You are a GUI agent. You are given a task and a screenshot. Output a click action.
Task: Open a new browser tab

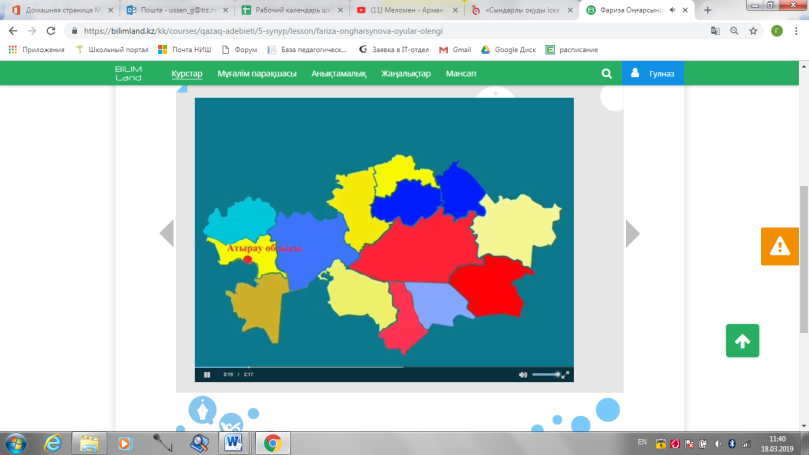tap(707, 10)
